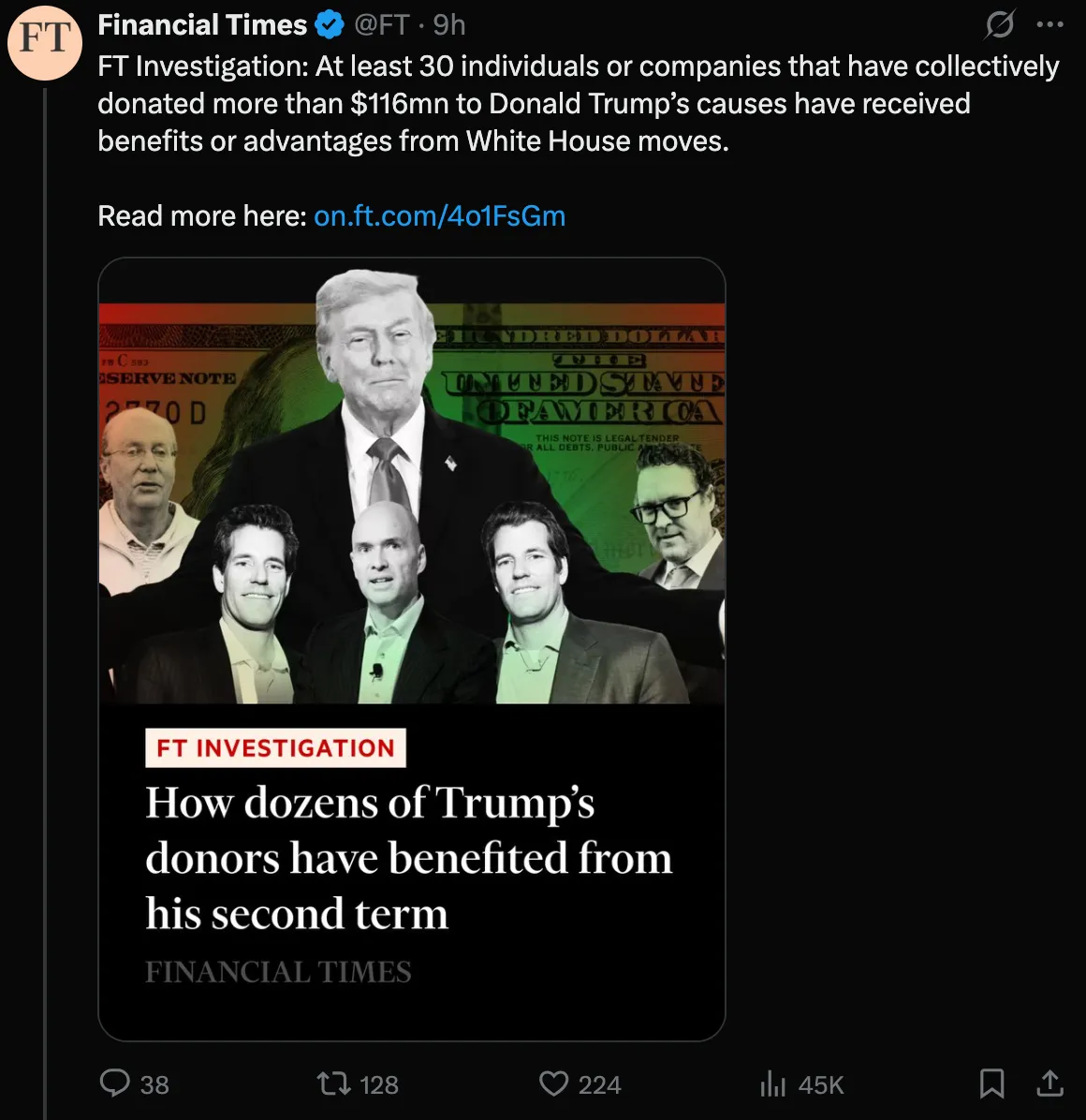Open the three-dot more options menu

(x=1050, y=24)
